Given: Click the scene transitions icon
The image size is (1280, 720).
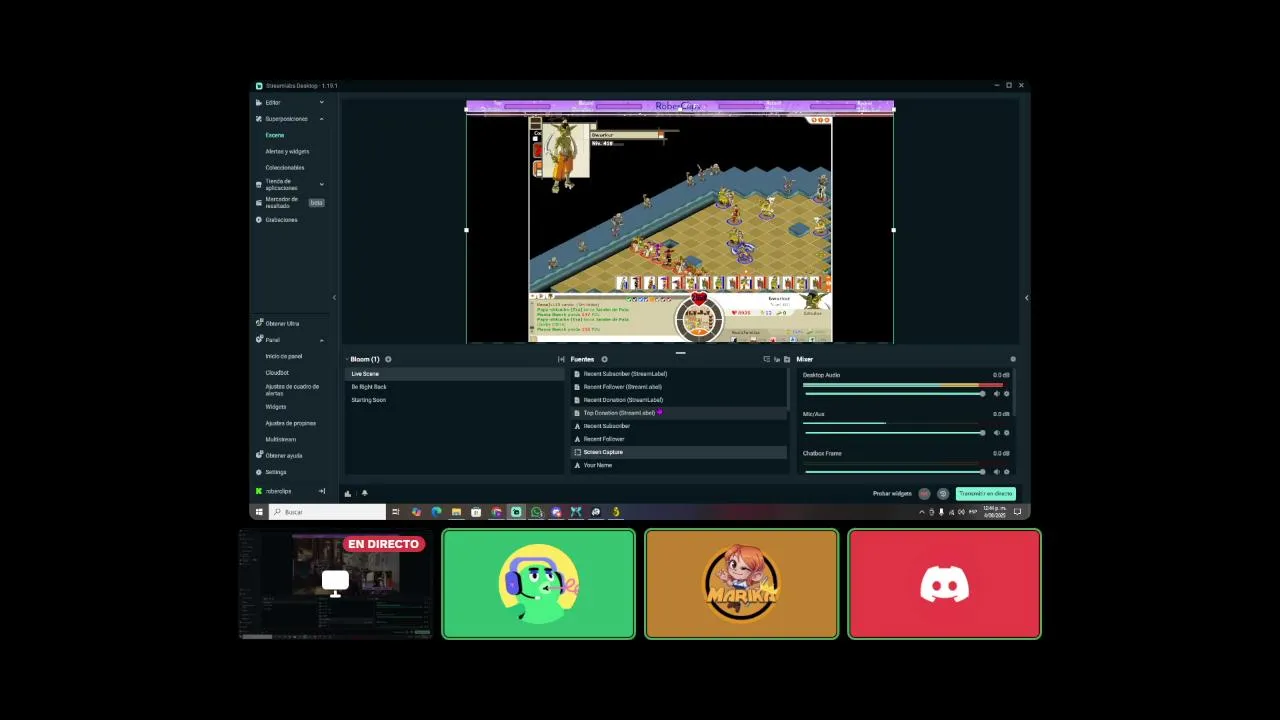Looking at the screenshot, I should 561,359.
